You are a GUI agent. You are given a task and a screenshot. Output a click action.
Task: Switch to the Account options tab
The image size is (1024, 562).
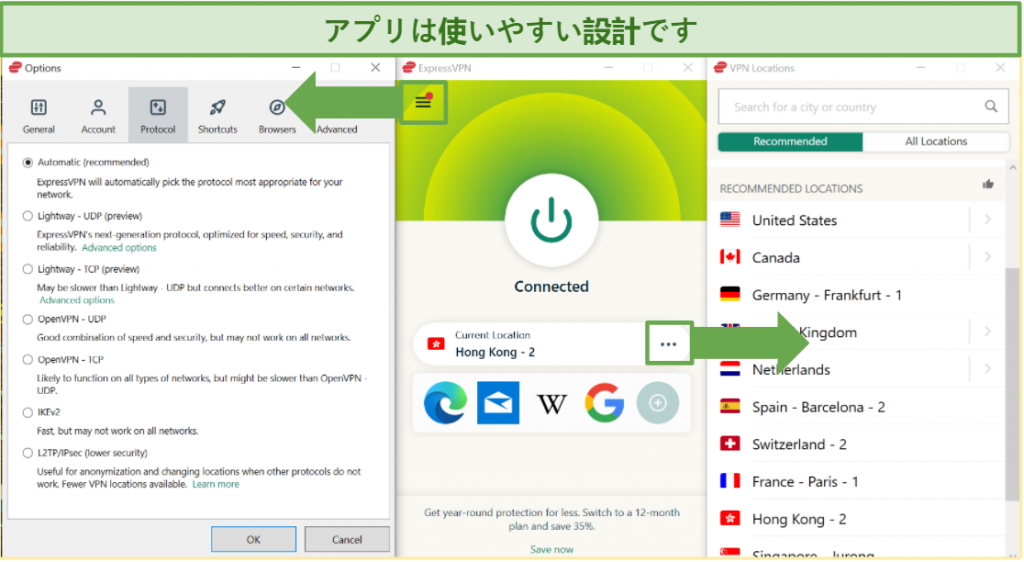[98, 116]
